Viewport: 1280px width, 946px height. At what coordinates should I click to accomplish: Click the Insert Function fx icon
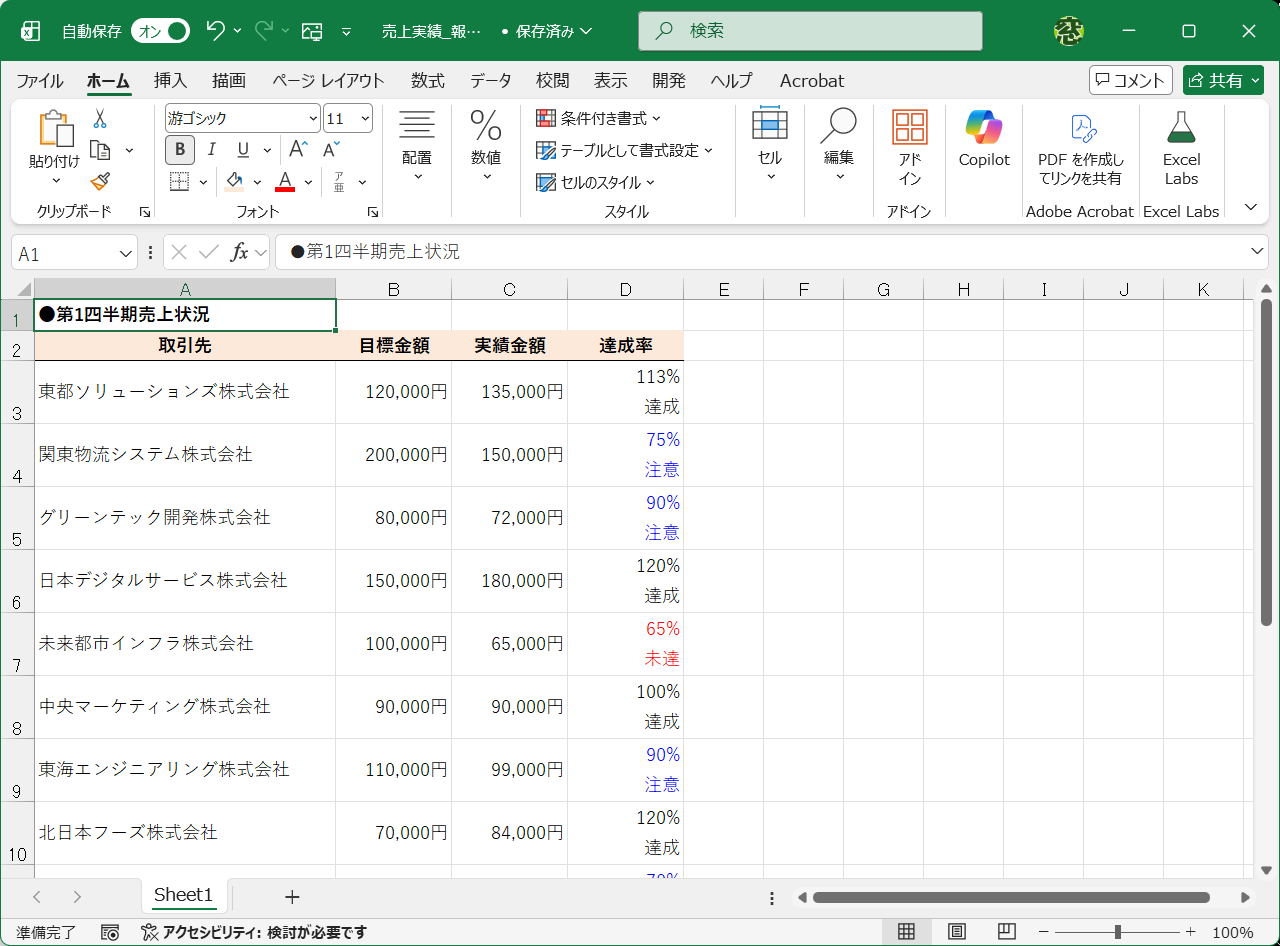pyautogui.click(x=240, y=252)
